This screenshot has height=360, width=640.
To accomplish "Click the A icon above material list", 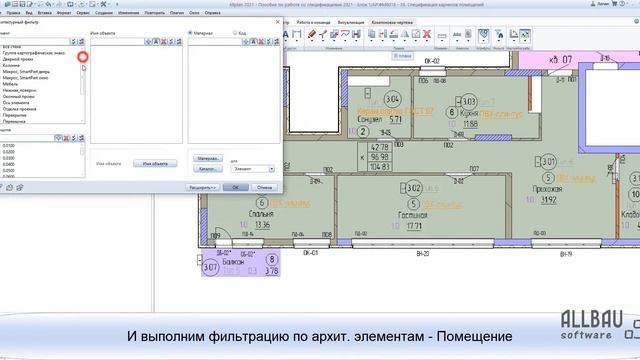I will click(253, 42).
